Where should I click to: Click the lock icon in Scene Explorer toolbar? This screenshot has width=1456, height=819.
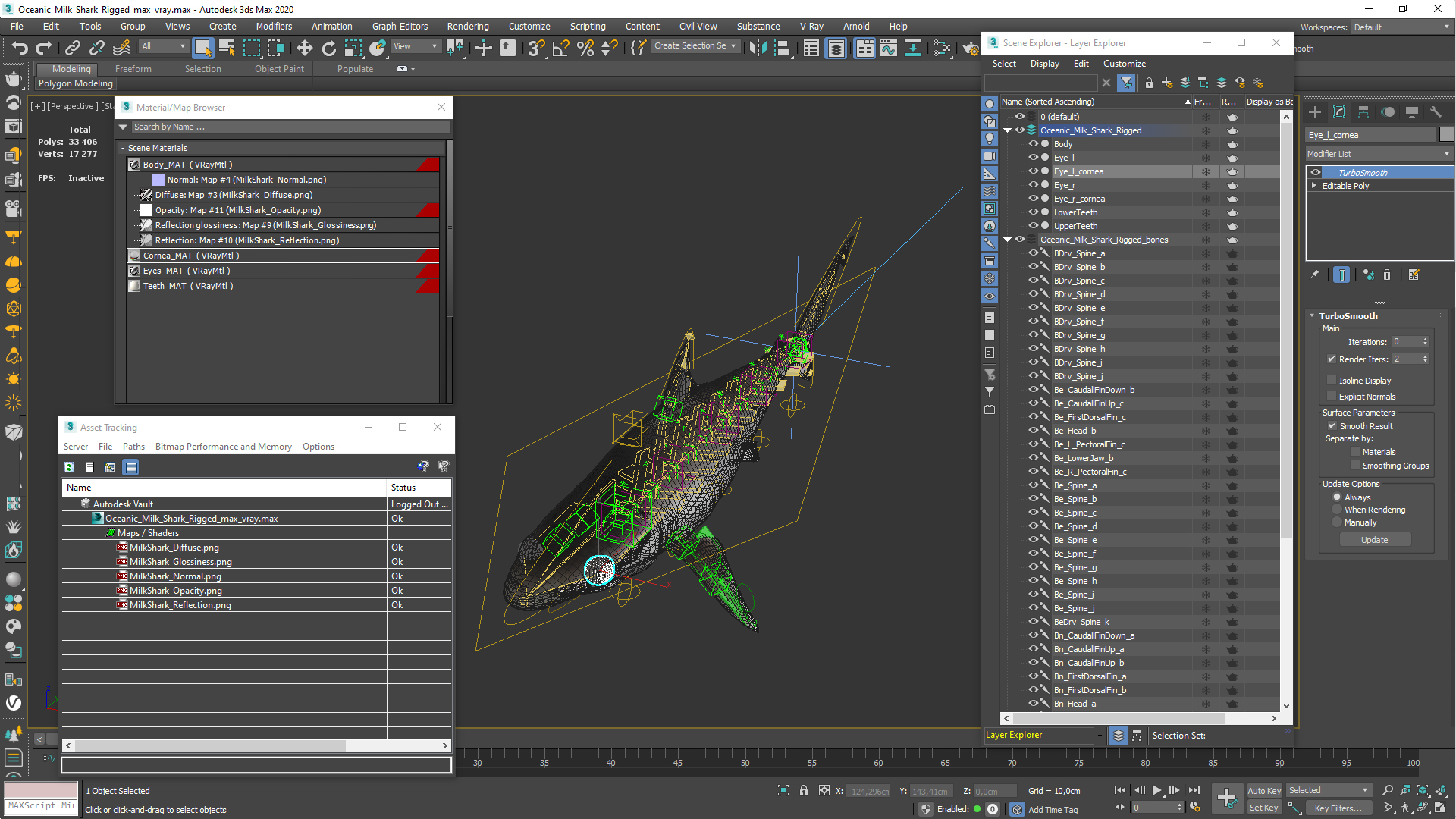pos(1149,83)
